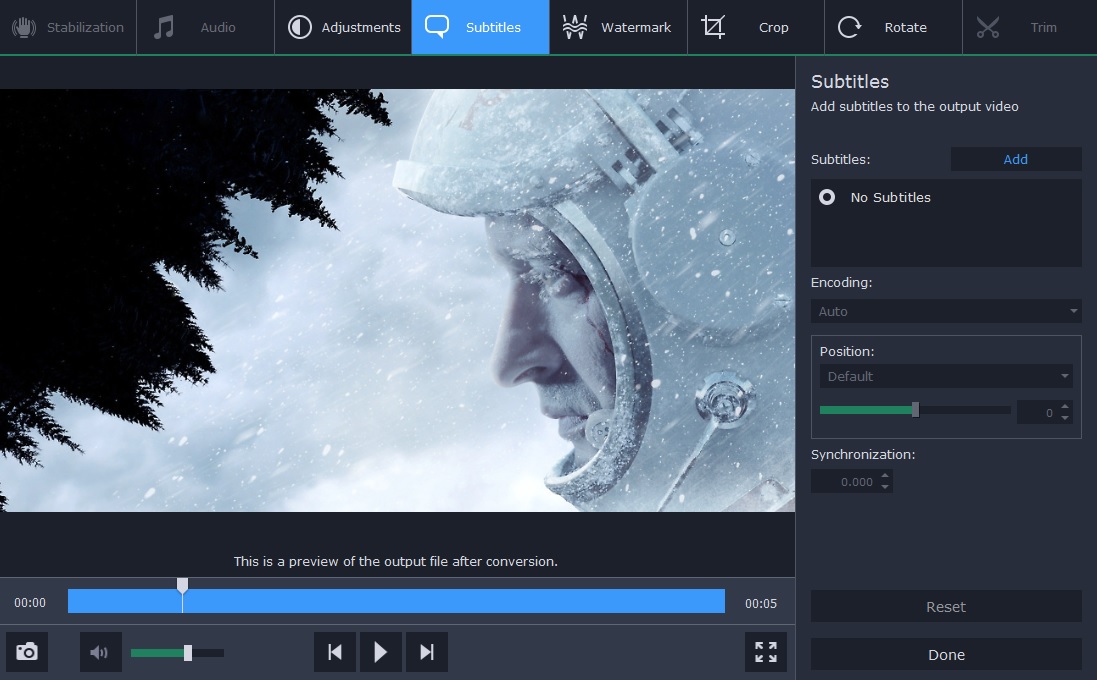Decrease the Synchronization value with down arrow
This screenshot has width=1097, height=680.
click(x=884, y=487)
